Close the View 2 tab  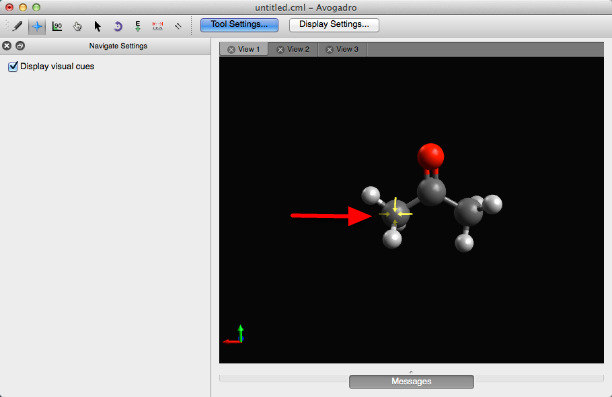pos(280,50)
